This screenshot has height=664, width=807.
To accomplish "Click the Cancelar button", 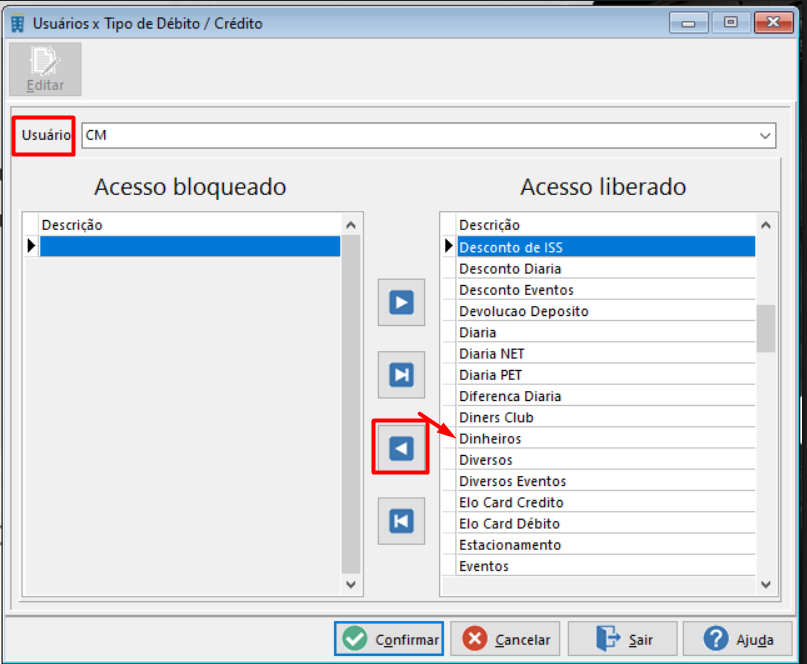I will coord(505,639).
